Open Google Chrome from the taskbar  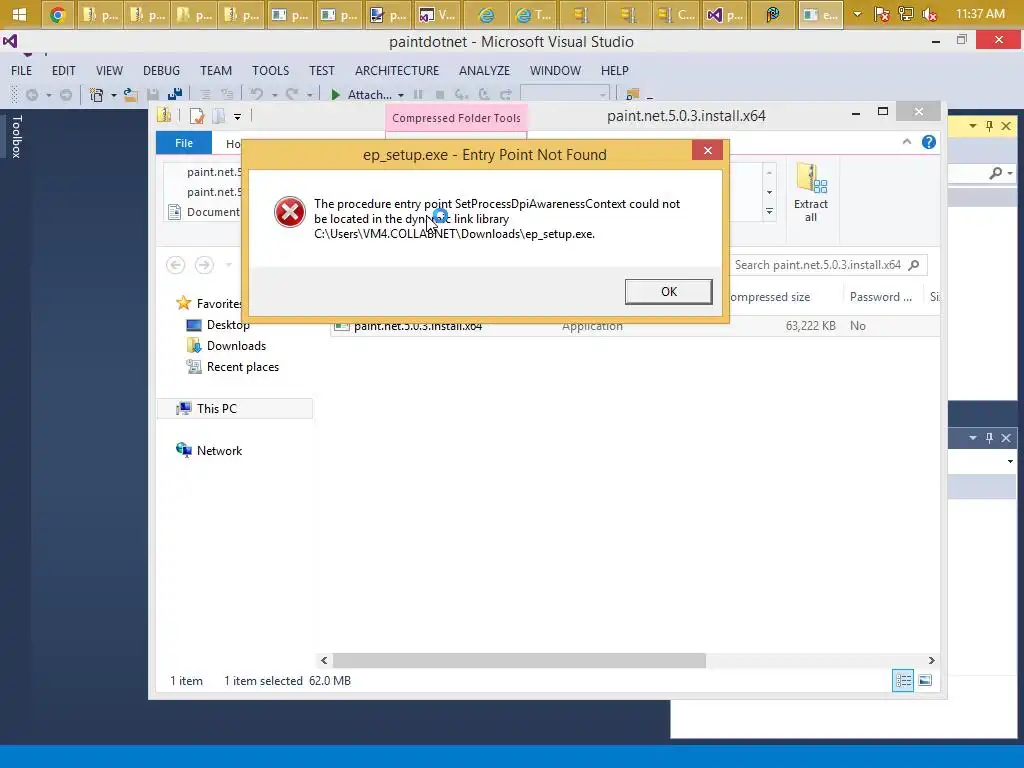[x=57, y=14]
